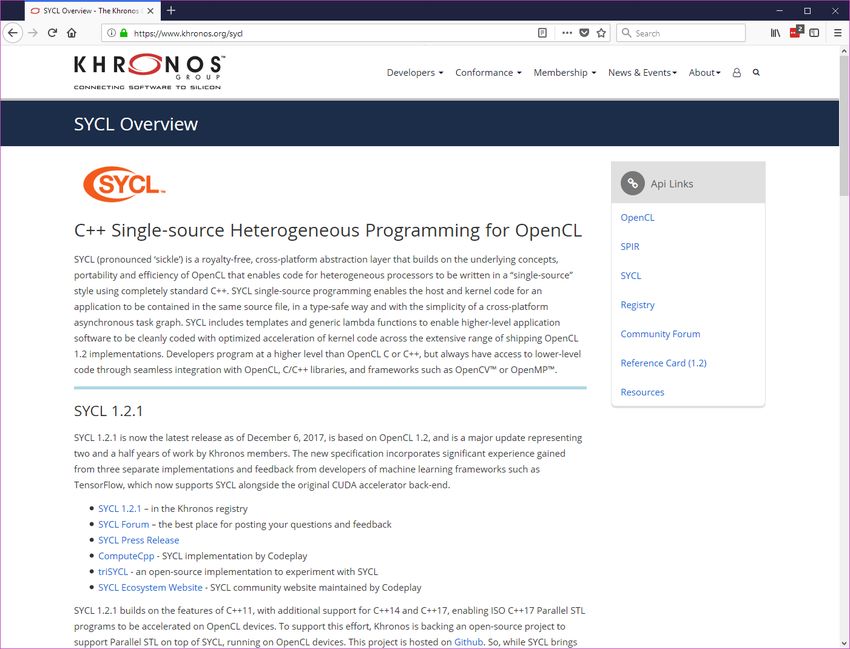Focus the browser Search box

(681, 33)
